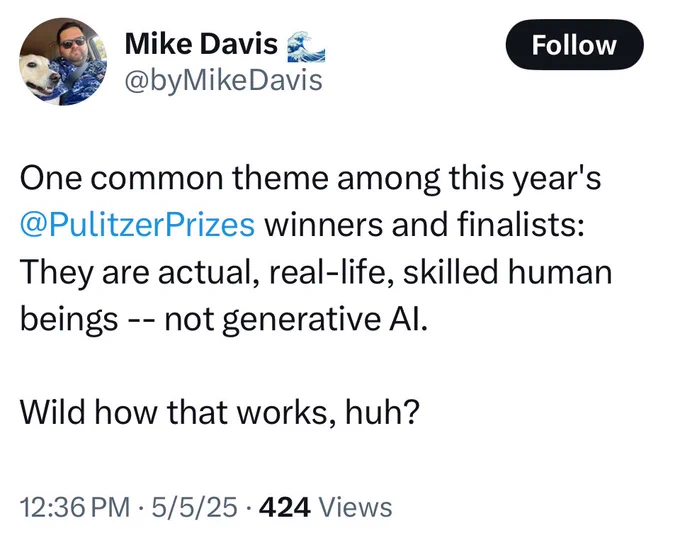Visit the @byMikeDavis handle
This screenshot has width=680, height=533.
pos(223,81)
